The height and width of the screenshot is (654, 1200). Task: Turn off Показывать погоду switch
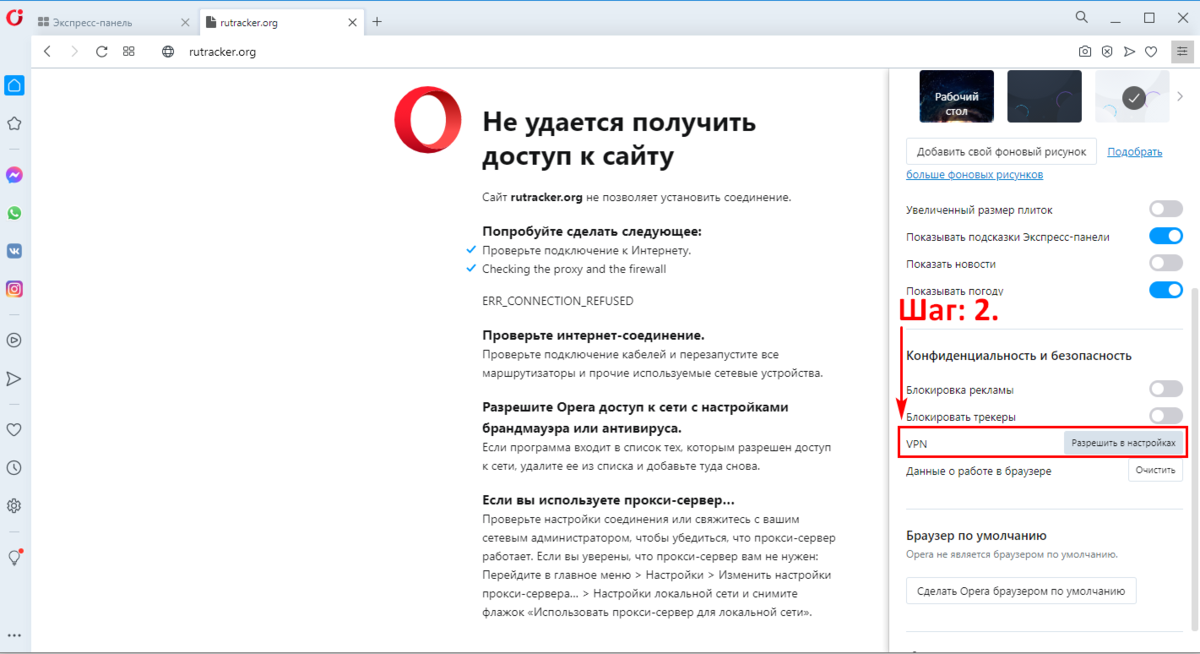coord(1166,291)
